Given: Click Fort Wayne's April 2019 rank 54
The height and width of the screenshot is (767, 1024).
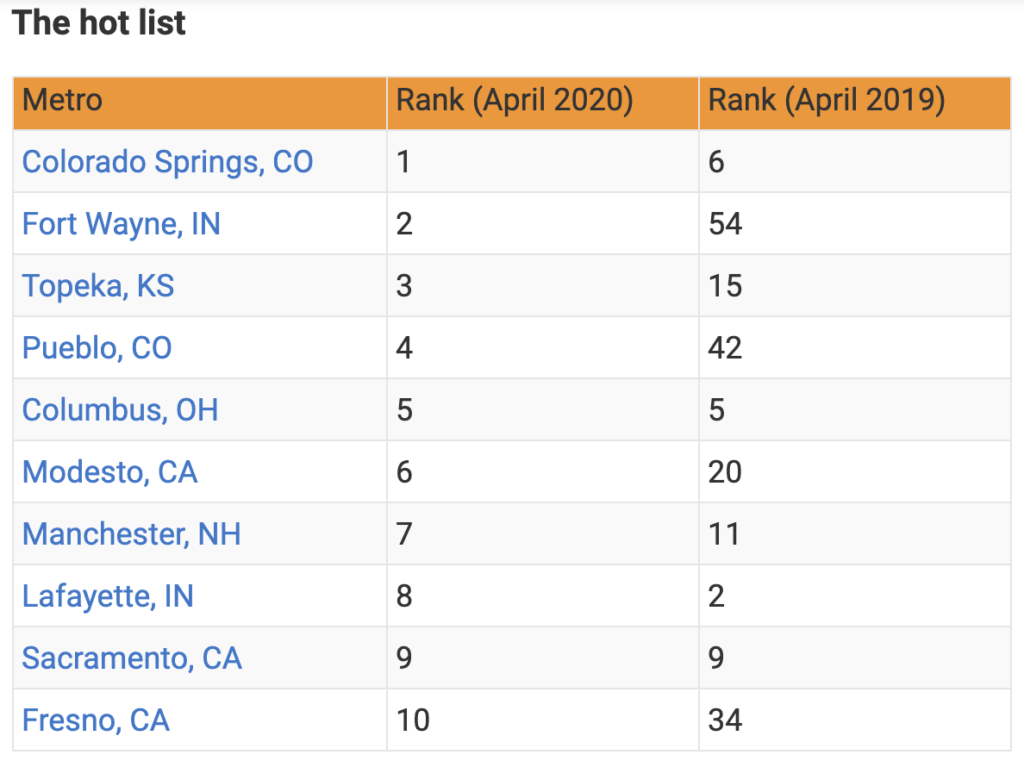Looking at the screenshot, I should tap(726, 224).
